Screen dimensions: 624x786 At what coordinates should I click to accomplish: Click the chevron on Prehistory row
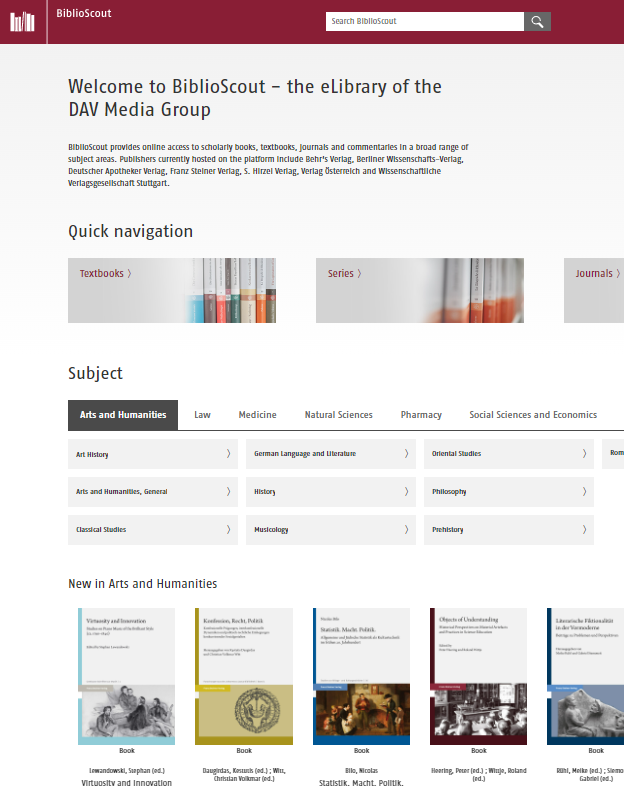584,529
